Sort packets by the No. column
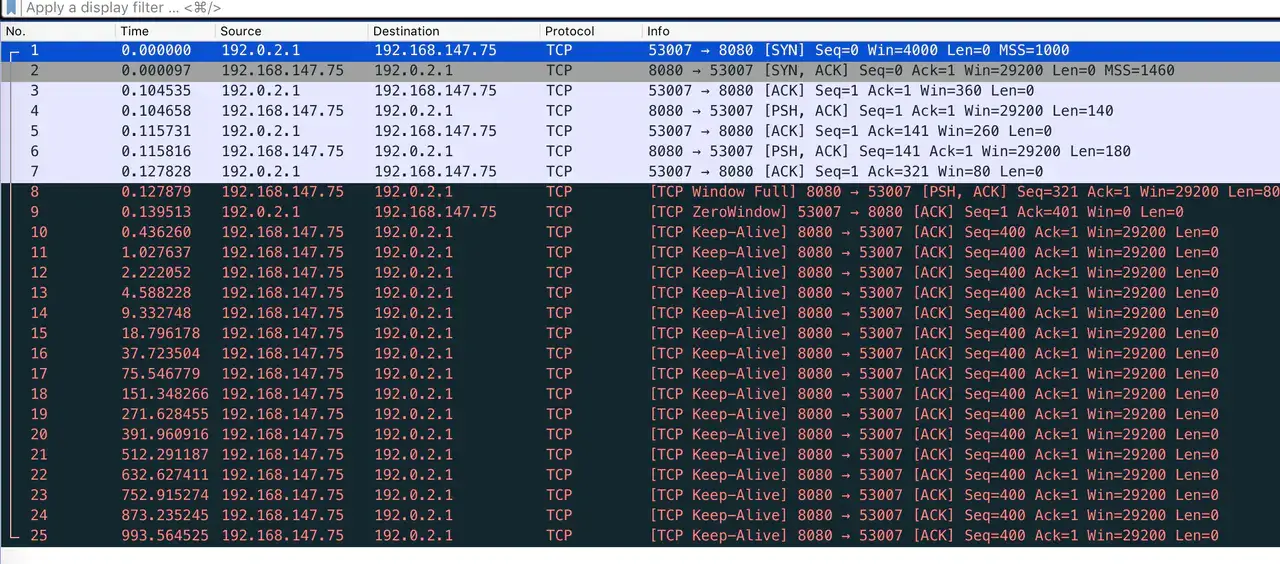Image resolution: width=1280 pixels, height=564 pixels. (58, 31)
